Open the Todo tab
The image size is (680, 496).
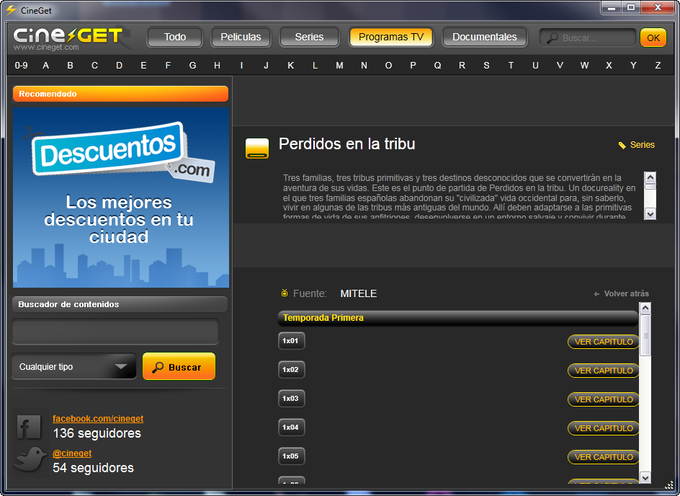(175, 37)
